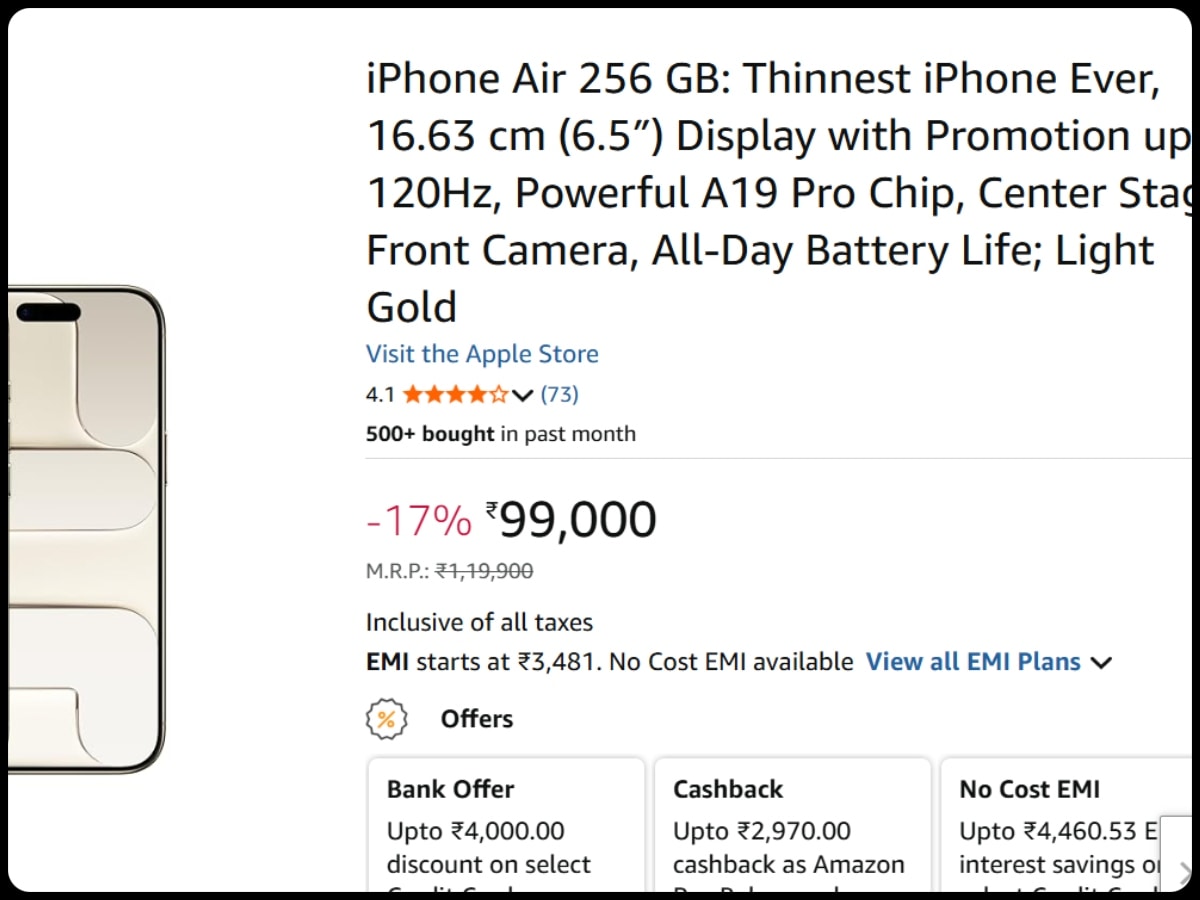Open the Visit the Apple Store link
The width and height of the screenshot is (1200, 900).
coord(482,354)
